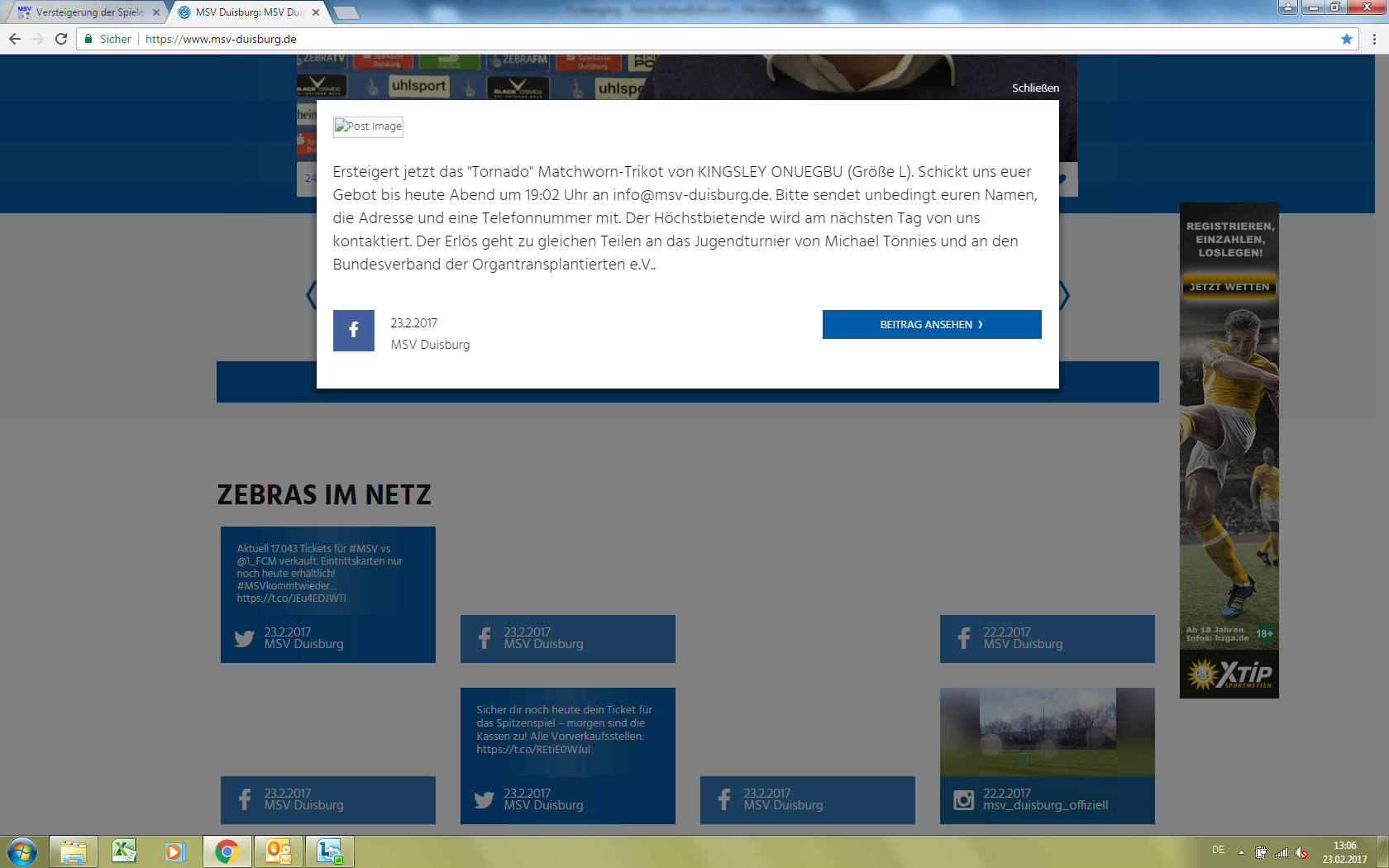This screenshot has height=868, width=1389.
Task: Select the MSV Duisburg browser tab
Action: coord(248,12)
